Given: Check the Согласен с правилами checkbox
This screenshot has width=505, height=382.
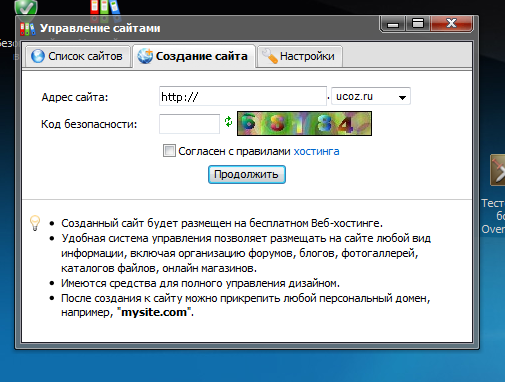Looking at the screenshot, I should [169, 151].
